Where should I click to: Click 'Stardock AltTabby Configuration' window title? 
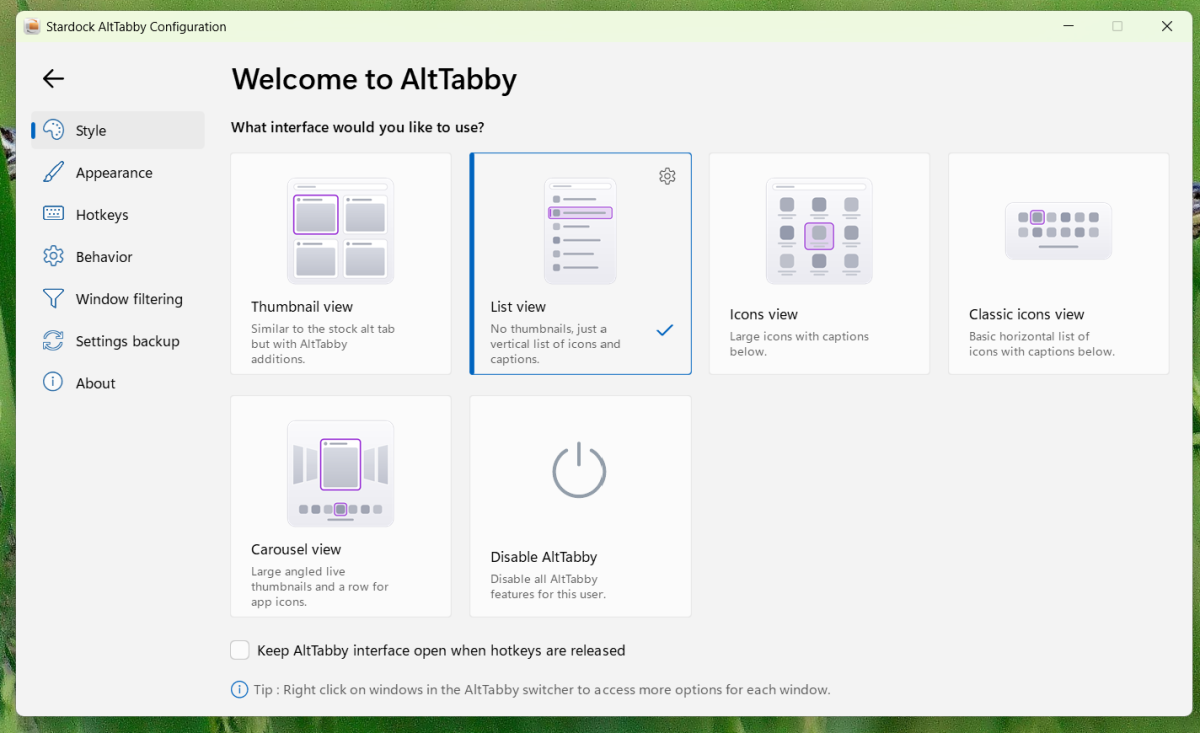tap(136, 26)
